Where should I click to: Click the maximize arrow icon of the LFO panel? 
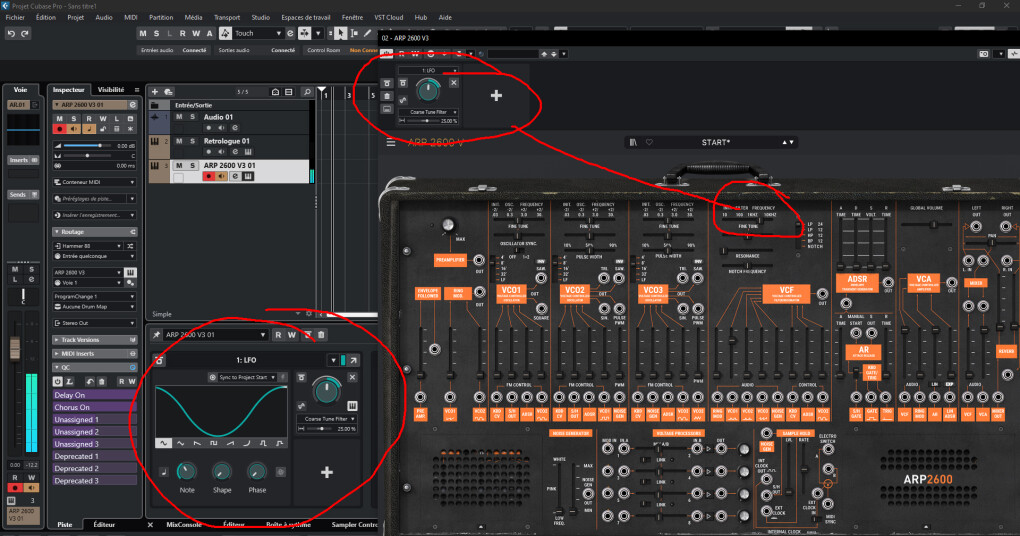tap(353, 360)
